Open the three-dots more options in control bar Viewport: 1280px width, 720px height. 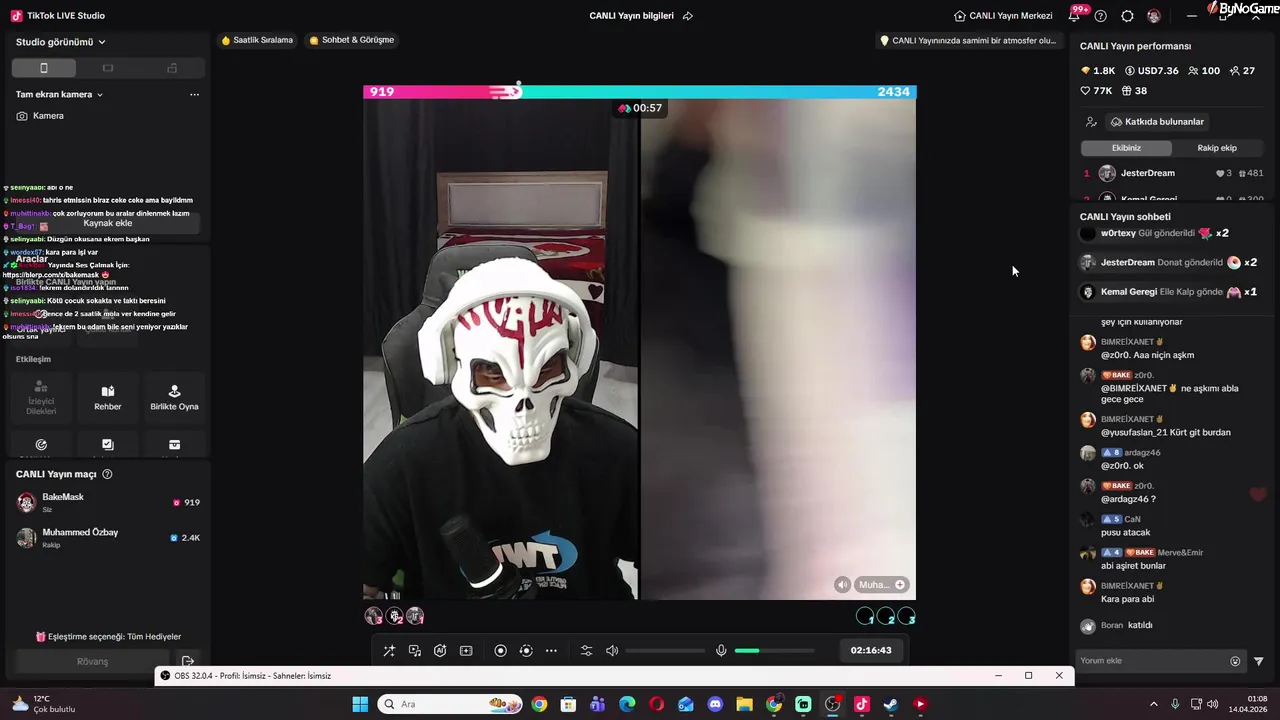click(551, 650)
